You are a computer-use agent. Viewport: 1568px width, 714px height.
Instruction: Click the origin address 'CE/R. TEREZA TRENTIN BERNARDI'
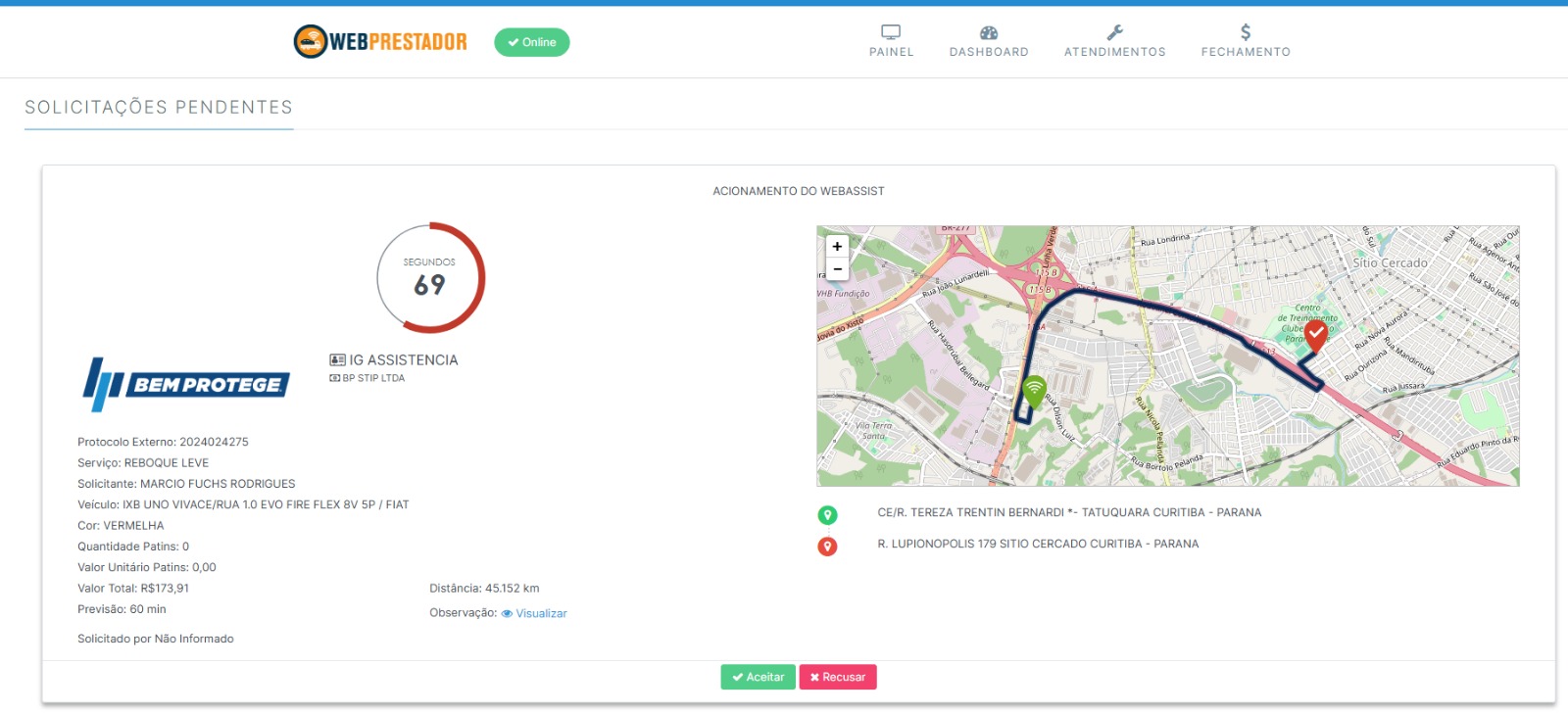1069,513
